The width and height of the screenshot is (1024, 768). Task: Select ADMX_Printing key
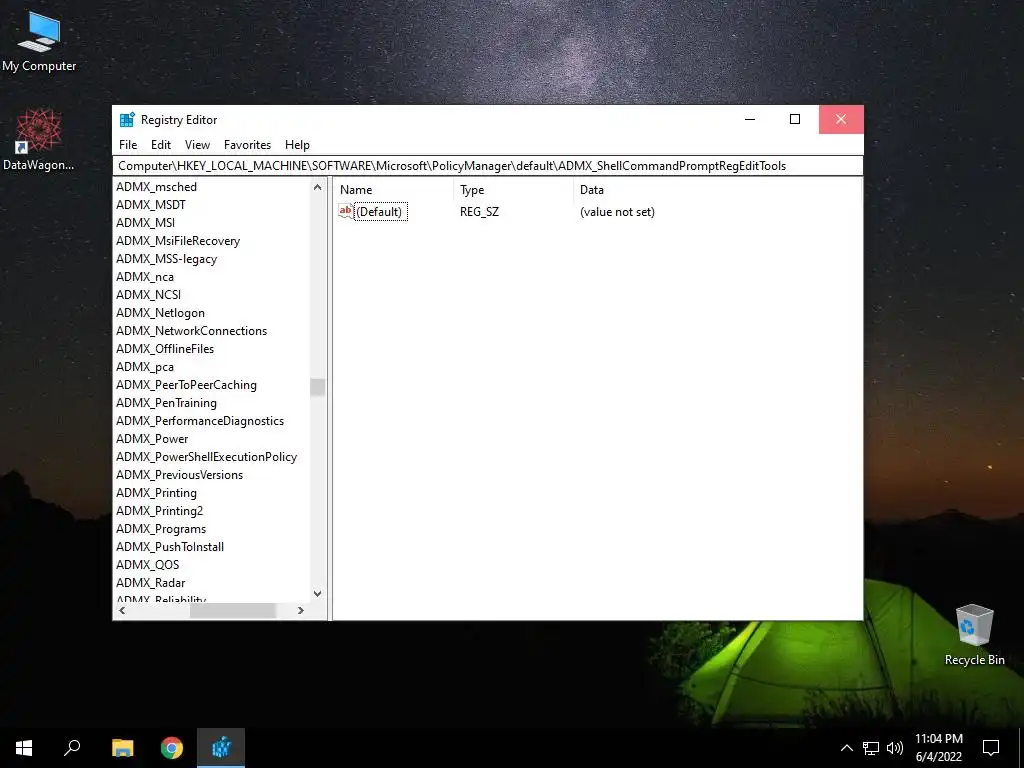tap(156, 493)
